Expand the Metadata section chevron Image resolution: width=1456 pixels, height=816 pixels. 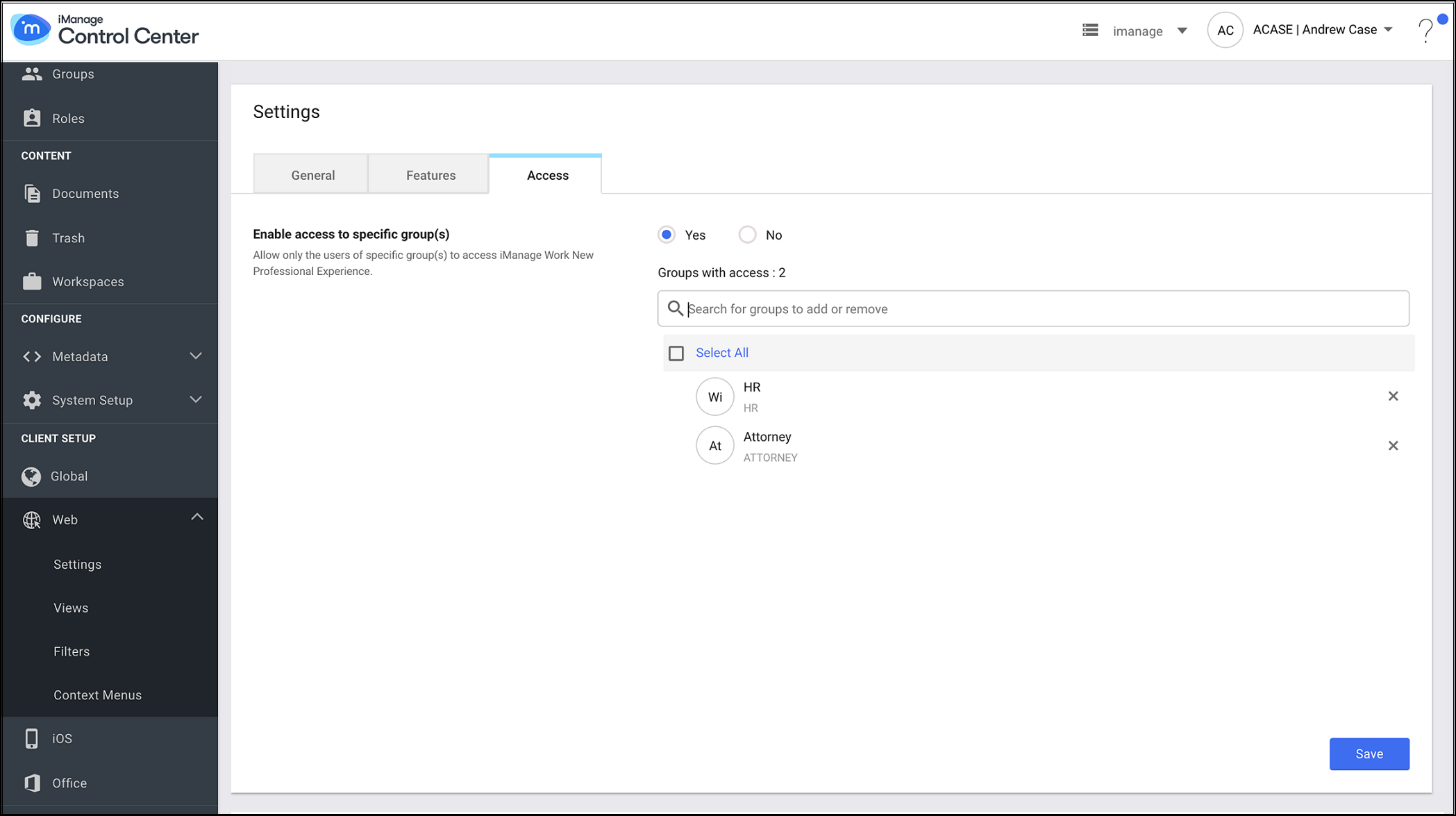(x=196, y=356)
